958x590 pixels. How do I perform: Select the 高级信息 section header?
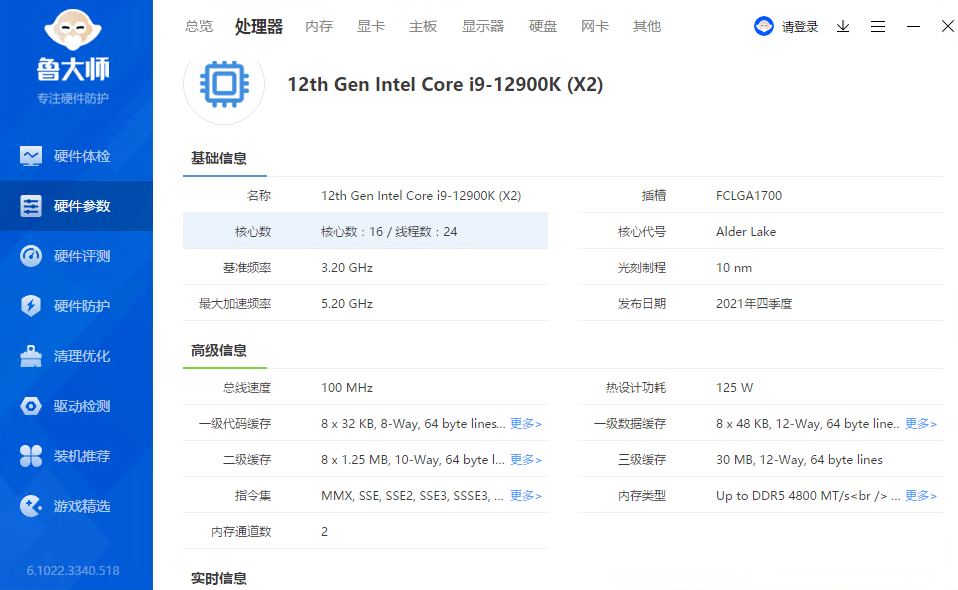tap(219, 351)
